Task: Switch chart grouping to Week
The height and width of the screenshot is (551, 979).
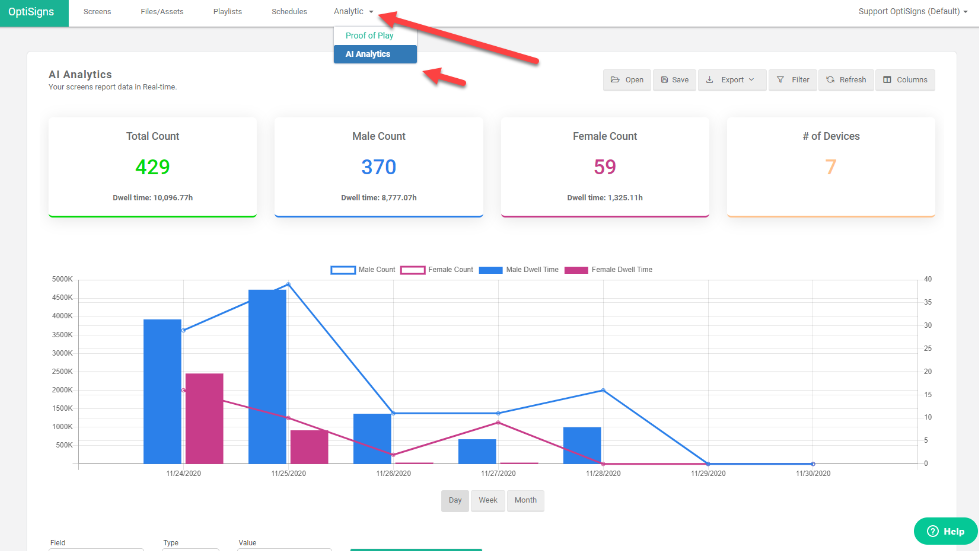Action: (488, 500)
